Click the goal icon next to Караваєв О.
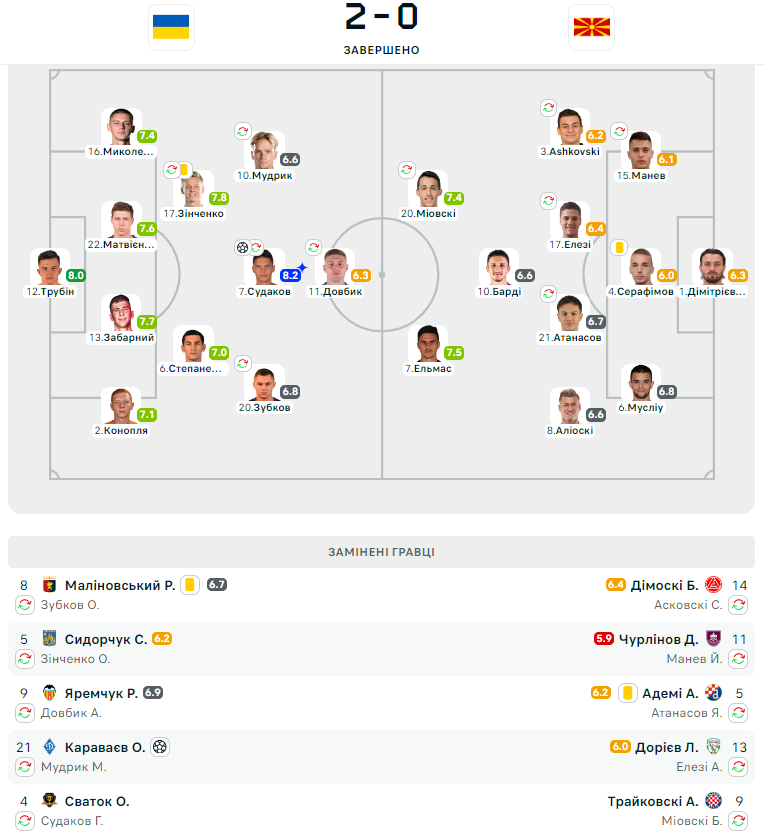This screenshot has width=765, height=840. point(160,747)
